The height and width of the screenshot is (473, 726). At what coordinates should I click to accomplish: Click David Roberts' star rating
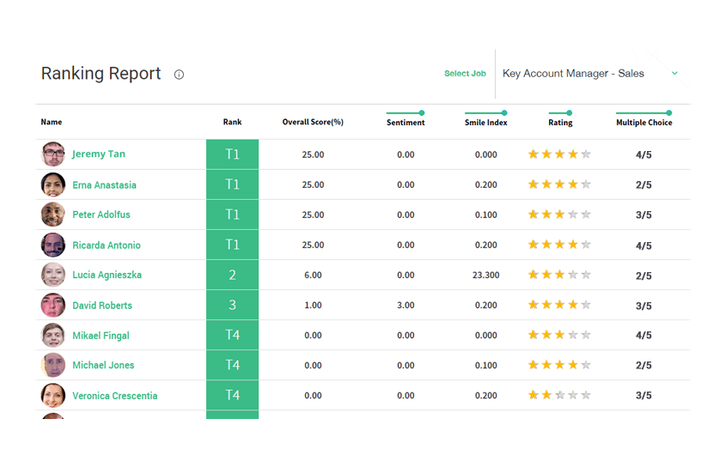(559, 305)
